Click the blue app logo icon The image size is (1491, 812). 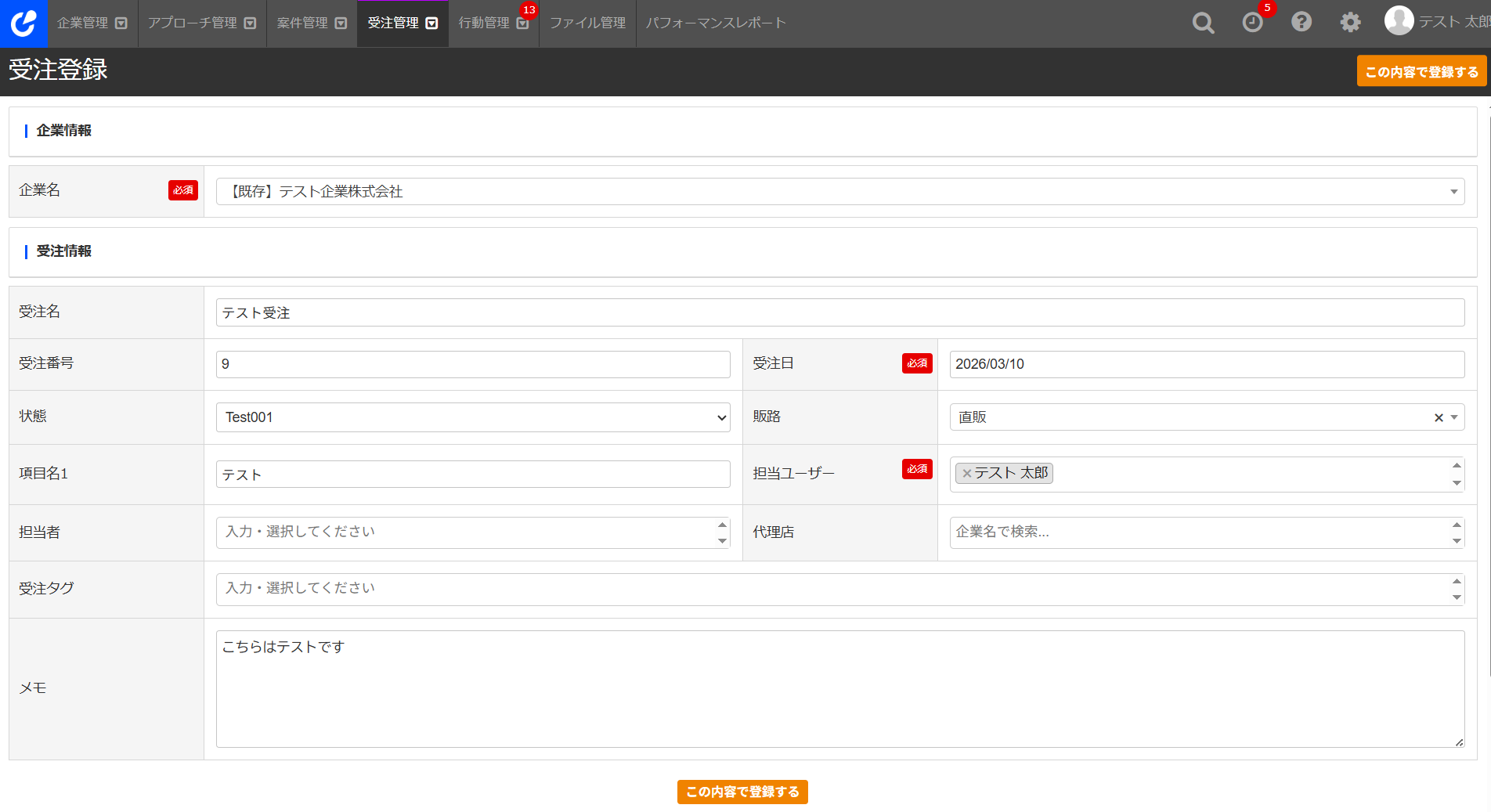[x=23, y=23]
